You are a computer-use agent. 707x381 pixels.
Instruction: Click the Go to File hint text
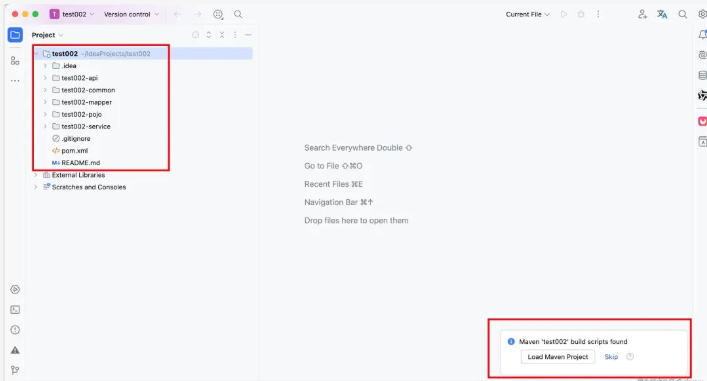pos(333,166)
